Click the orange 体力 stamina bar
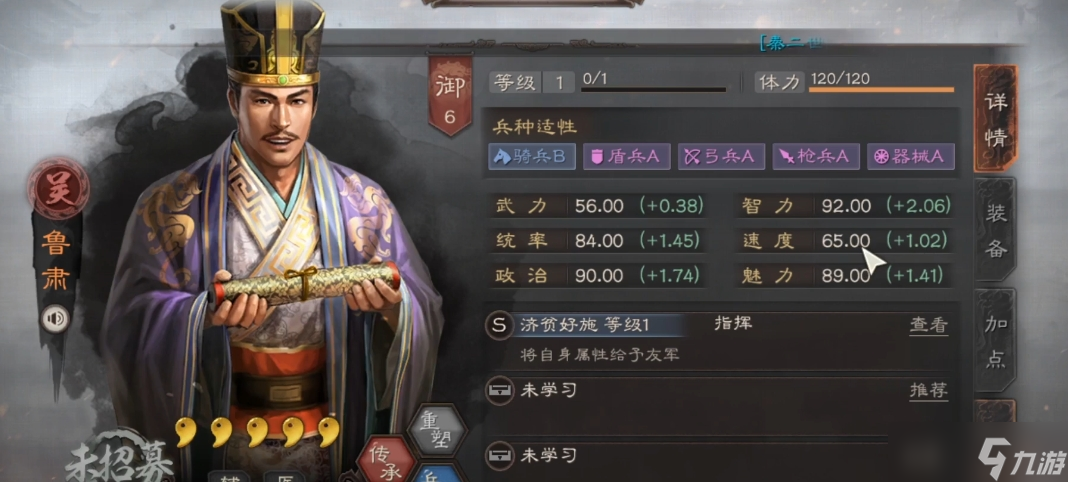This screenshot has width=1068, height=482. click(x=881, y=89)
